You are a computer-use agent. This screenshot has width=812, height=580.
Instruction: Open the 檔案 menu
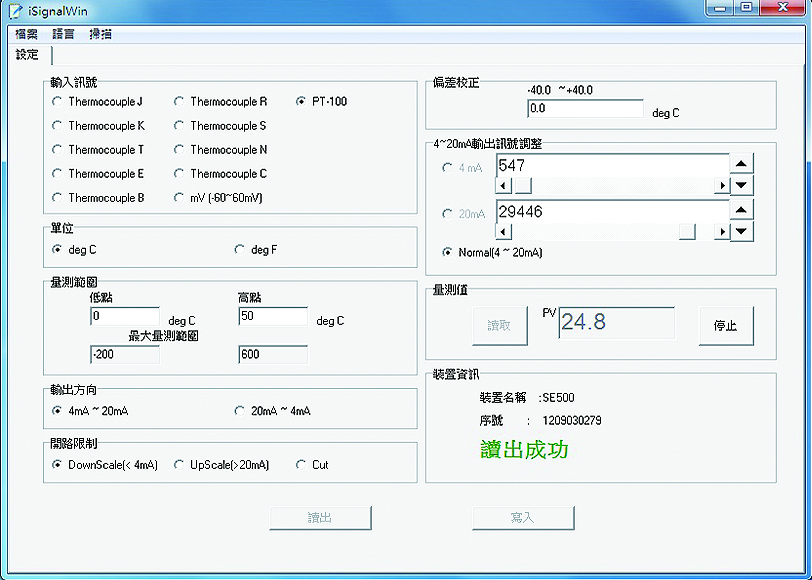[26, 35]
